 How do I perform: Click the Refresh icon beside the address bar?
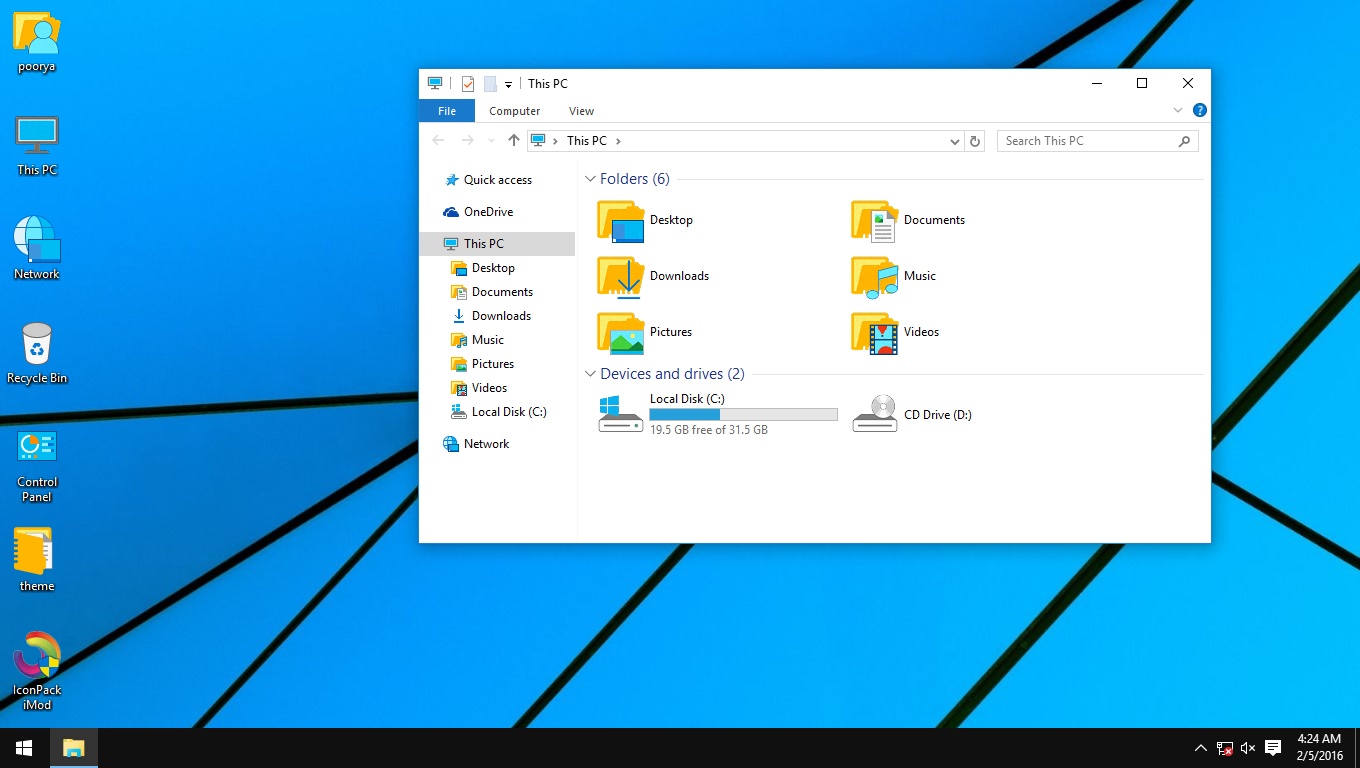[x=975, y=141]
